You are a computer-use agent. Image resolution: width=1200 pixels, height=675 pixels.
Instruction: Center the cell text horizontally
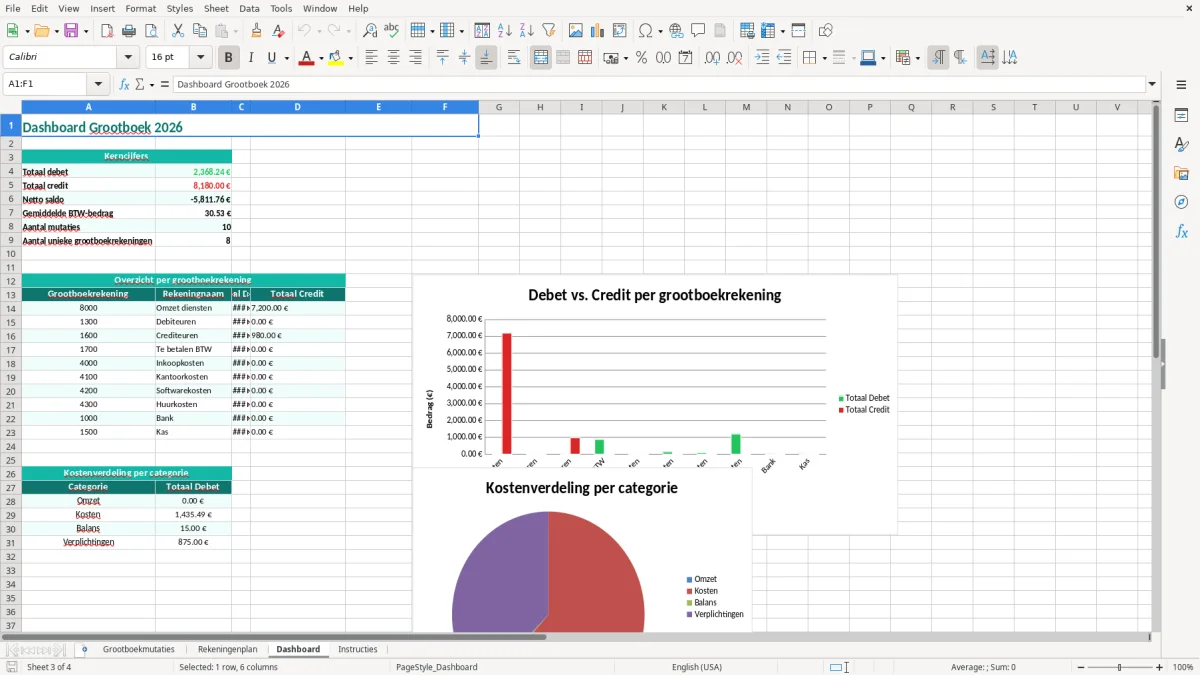393,58
